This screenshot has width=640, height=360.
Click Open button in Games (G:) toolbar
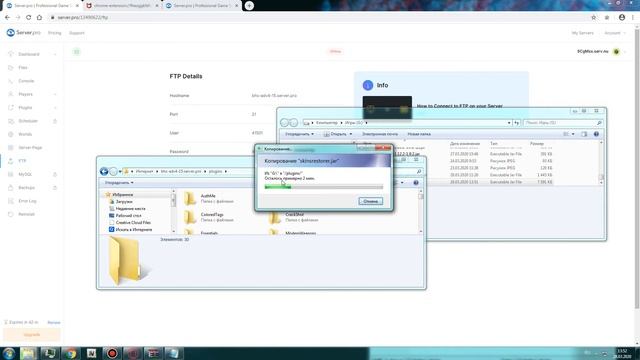338,134
